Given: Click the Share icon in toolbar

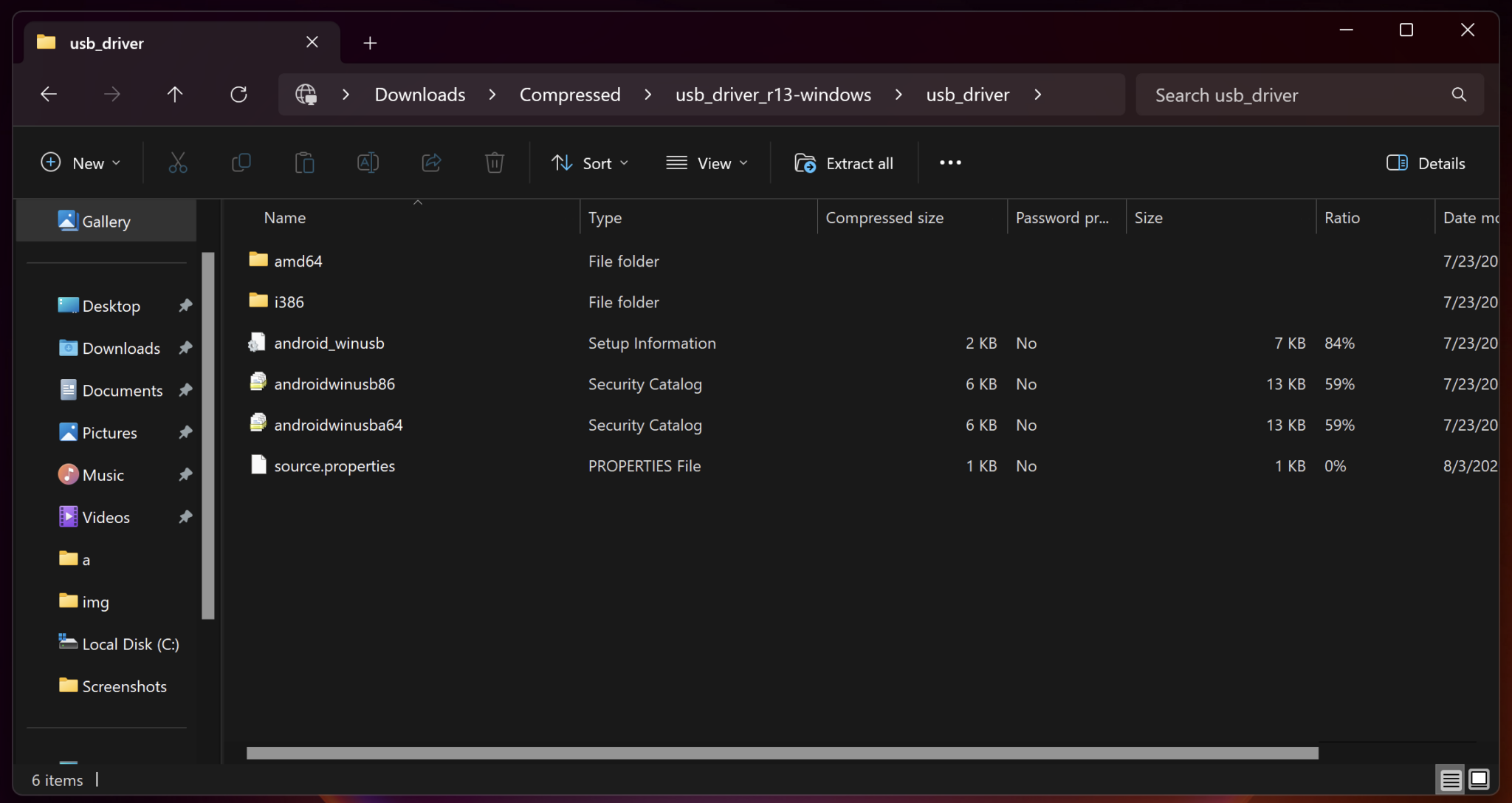Looking at the screenshot, I should (431, 163).
